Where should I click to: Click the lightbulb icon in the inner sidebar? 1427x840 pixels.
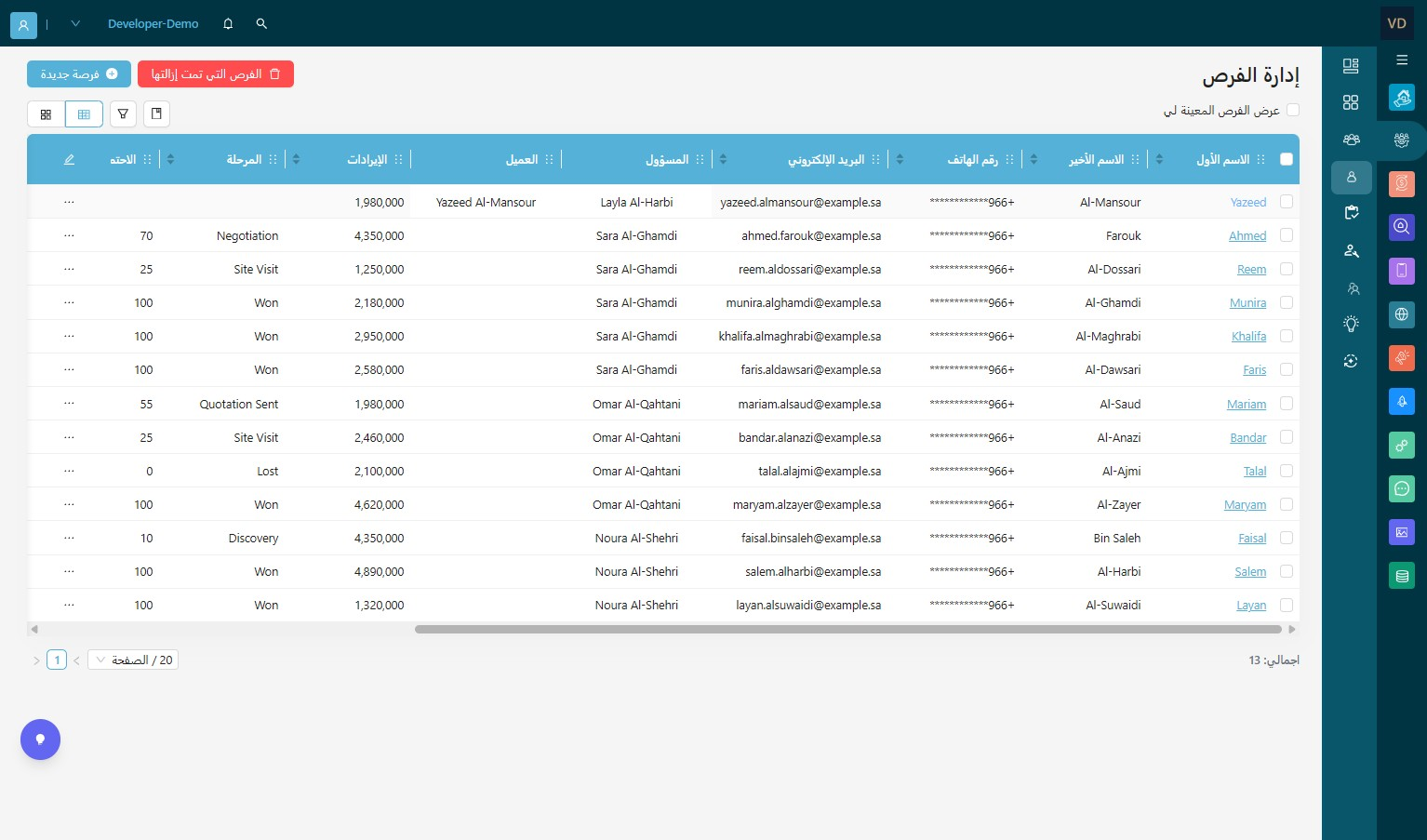(1351, 324)
